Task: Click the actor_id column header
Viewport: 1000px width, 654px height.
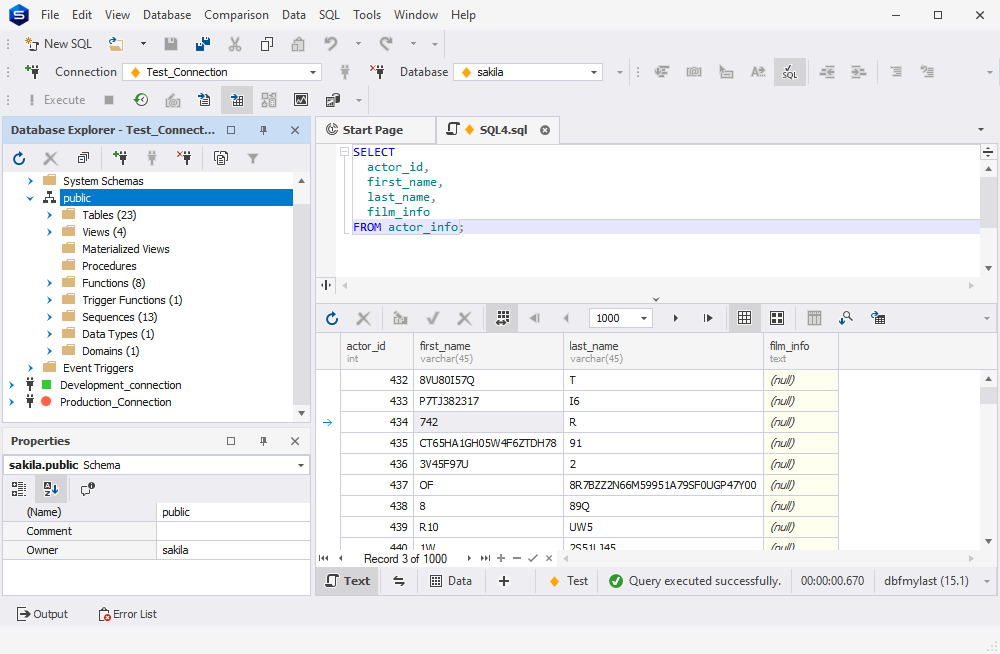Action: click(377, 352)
